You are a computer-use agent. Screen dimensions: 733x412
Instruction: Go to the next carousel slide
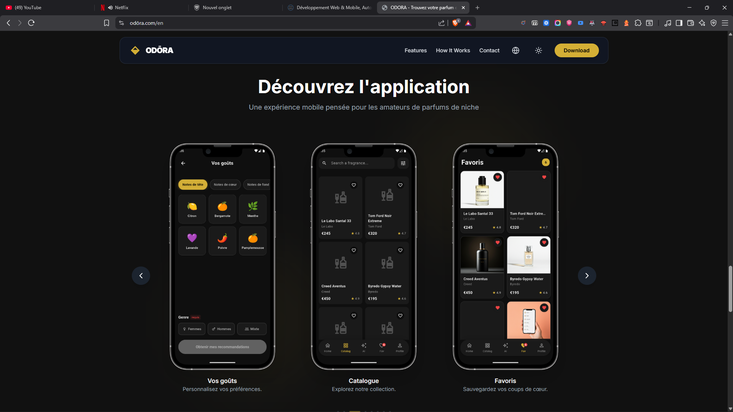point(587,276)
